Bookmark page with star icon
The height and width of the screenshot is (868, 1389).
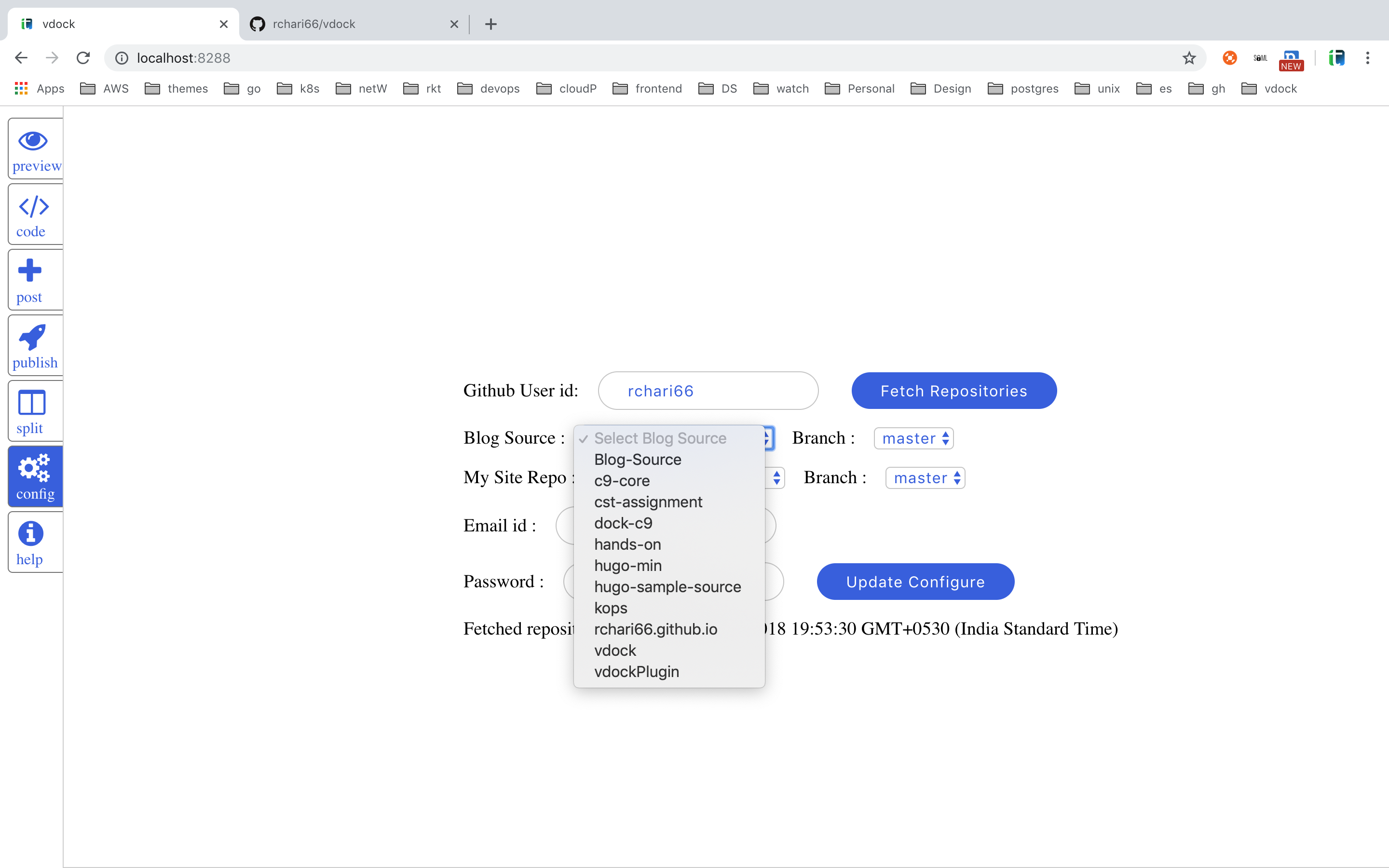[x=1189, y=58]
